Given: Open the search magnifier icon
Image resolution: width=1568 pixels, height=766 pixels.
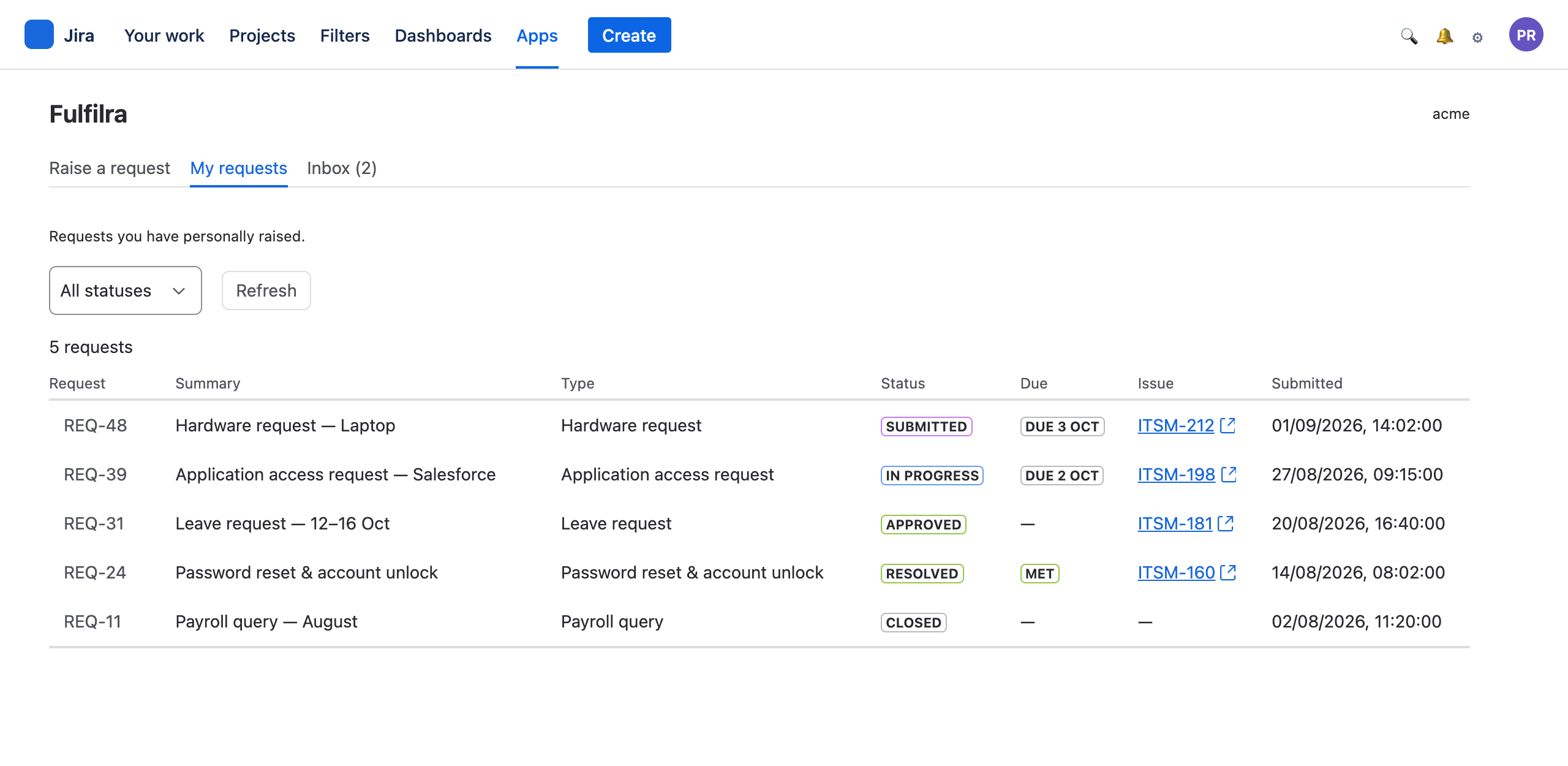Looking at the screenshot, I should (x=1409, y=36).
